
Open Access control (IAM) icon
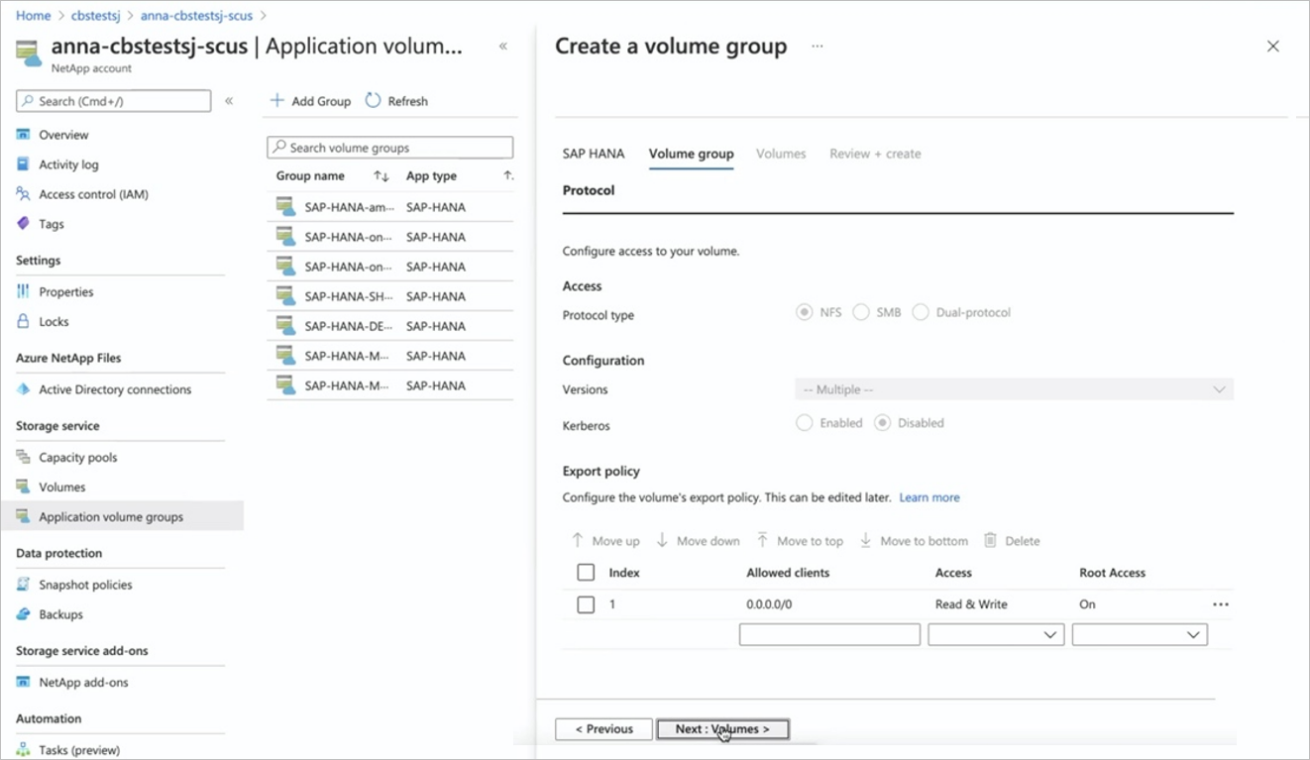click(24, 194)
